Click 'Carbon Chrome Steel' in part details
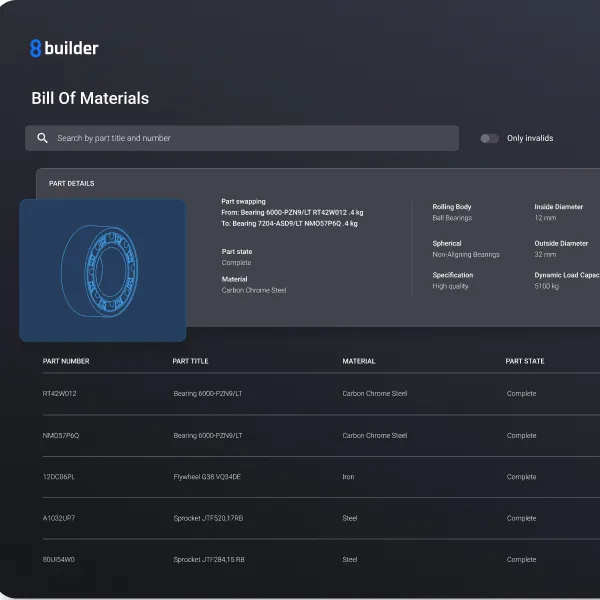This screenshot has height=600, width=600. [x=254, y=290]
